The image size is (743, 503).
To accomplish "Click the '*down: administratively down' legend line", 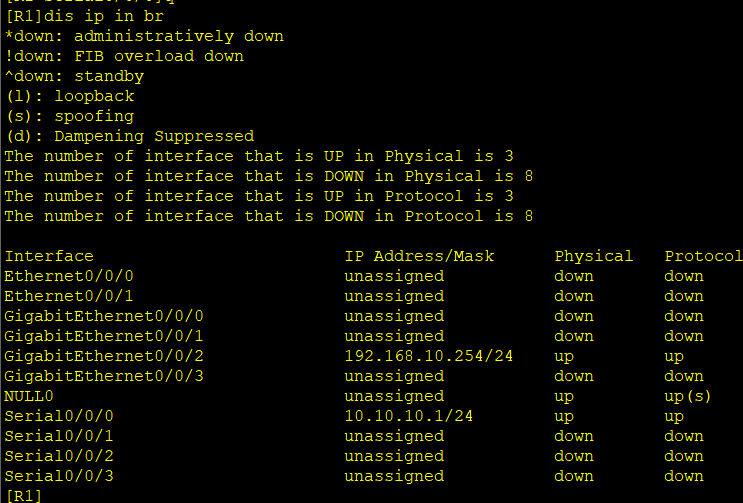I will (x=144, y=36).
